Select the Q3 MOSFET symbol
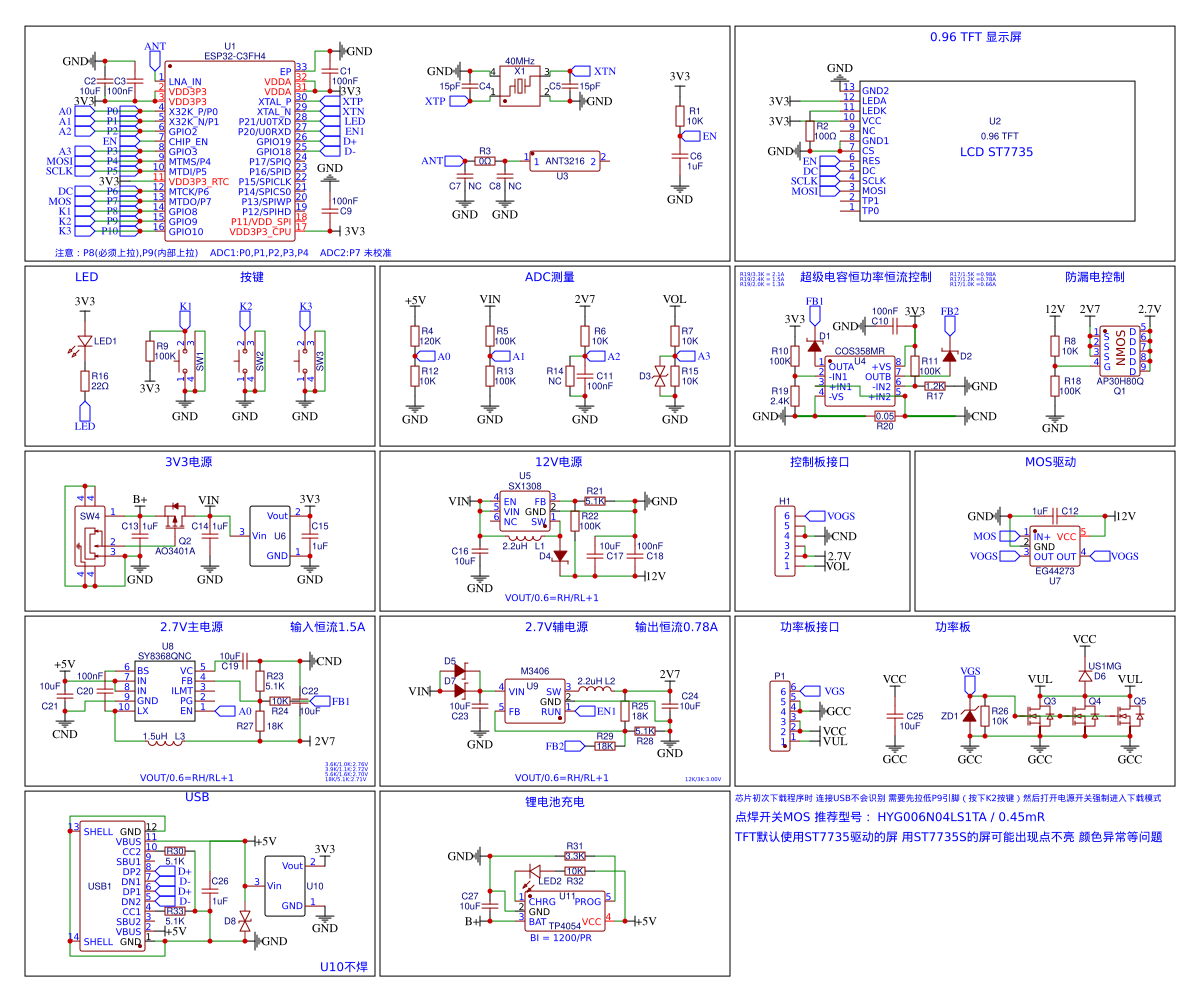 [x=1041, y=715]
